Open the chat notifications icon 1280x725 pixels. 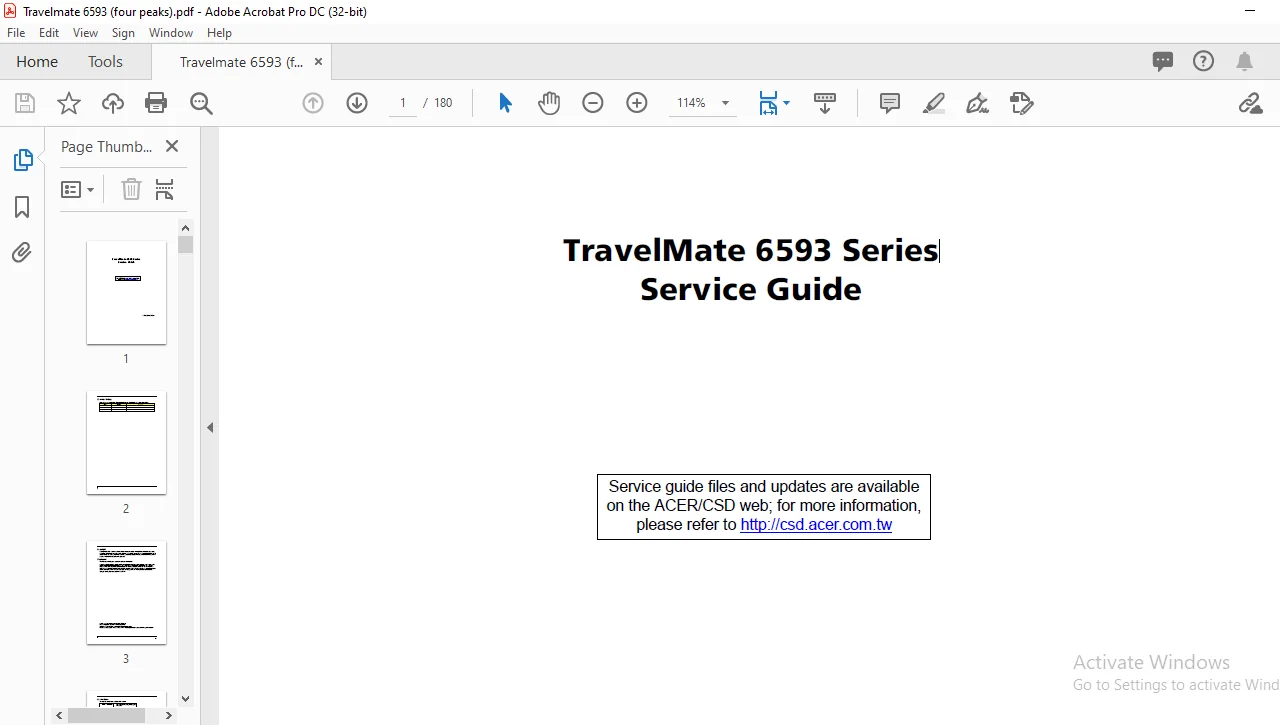[1163, 61]
